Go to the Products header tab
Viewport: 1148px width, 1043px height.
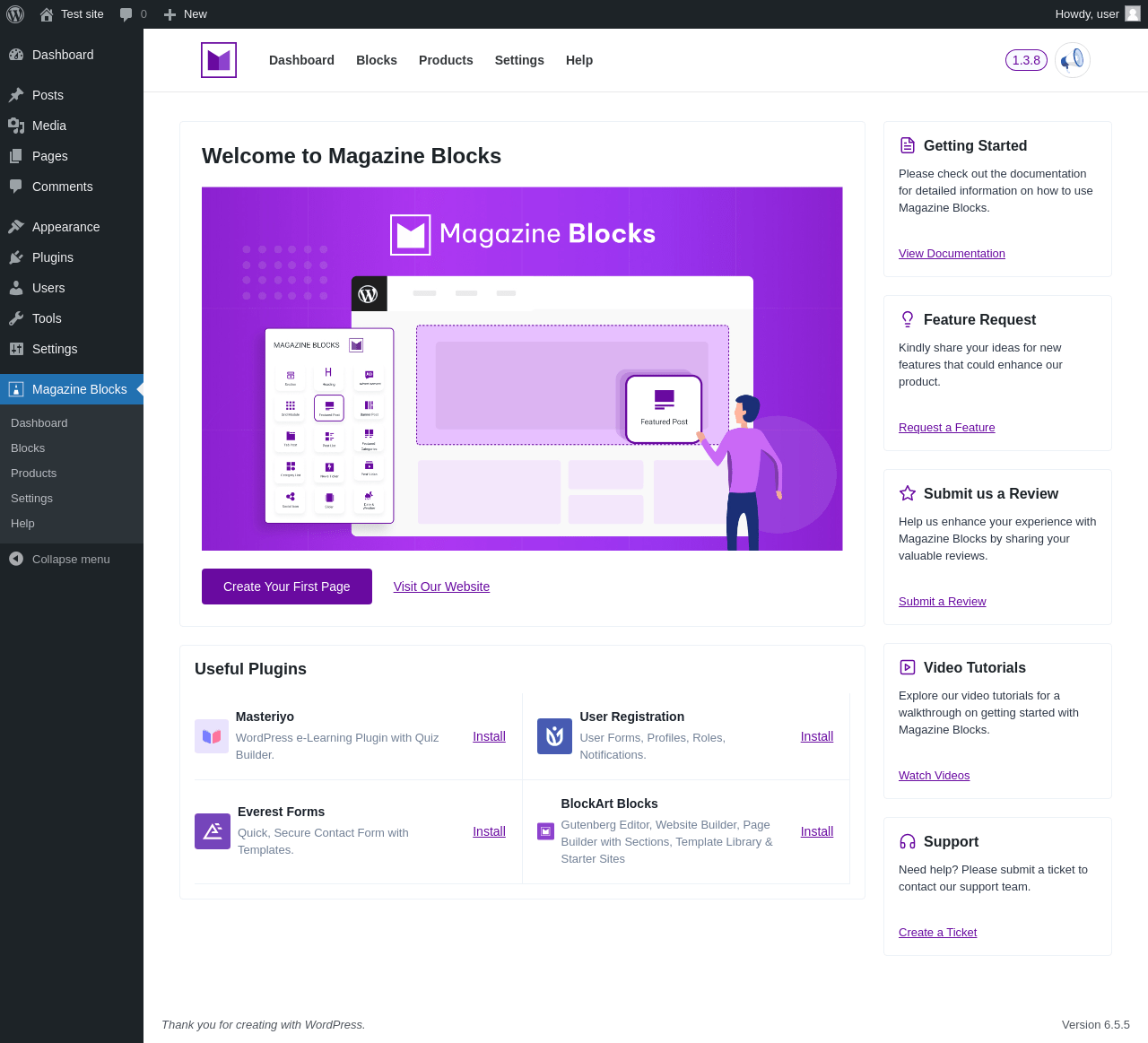446,60
